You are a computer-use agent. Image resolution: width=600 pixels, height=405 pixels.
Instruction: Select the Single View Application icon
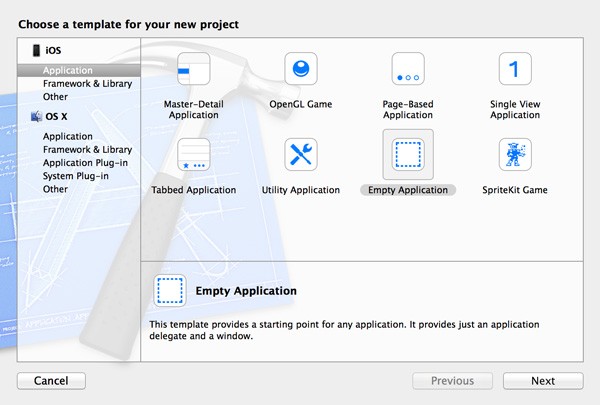tap(515, 69)
